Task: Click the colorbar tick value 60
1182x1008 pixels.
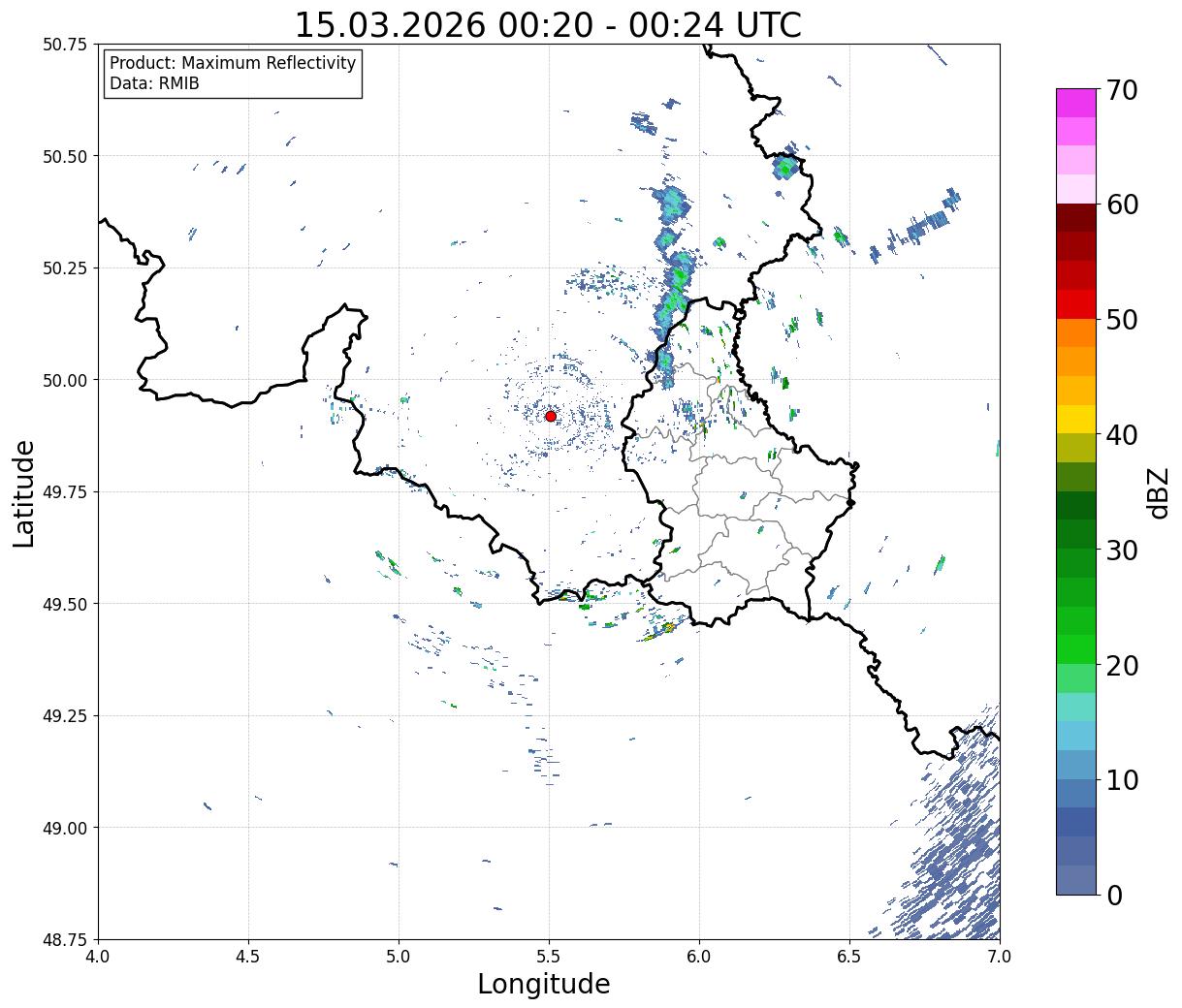Action: pyautogui.click(x=1121, y=205)
